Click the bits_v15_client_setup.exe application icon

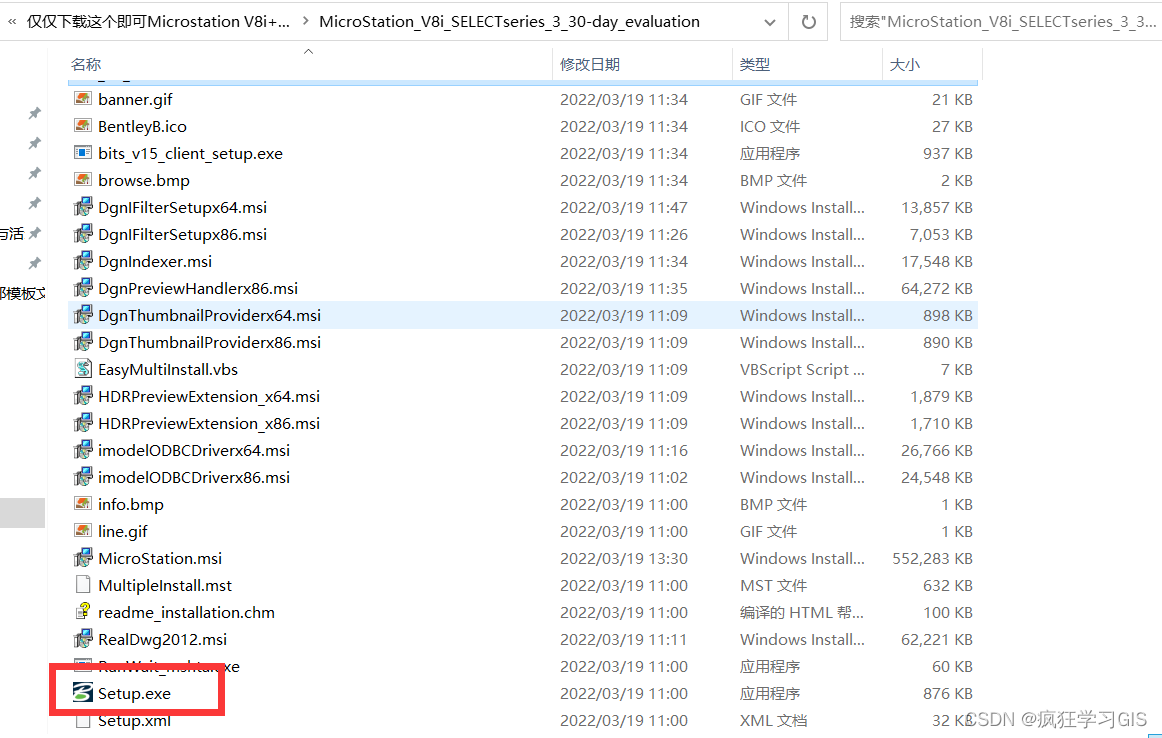click(x=83, y=153)
